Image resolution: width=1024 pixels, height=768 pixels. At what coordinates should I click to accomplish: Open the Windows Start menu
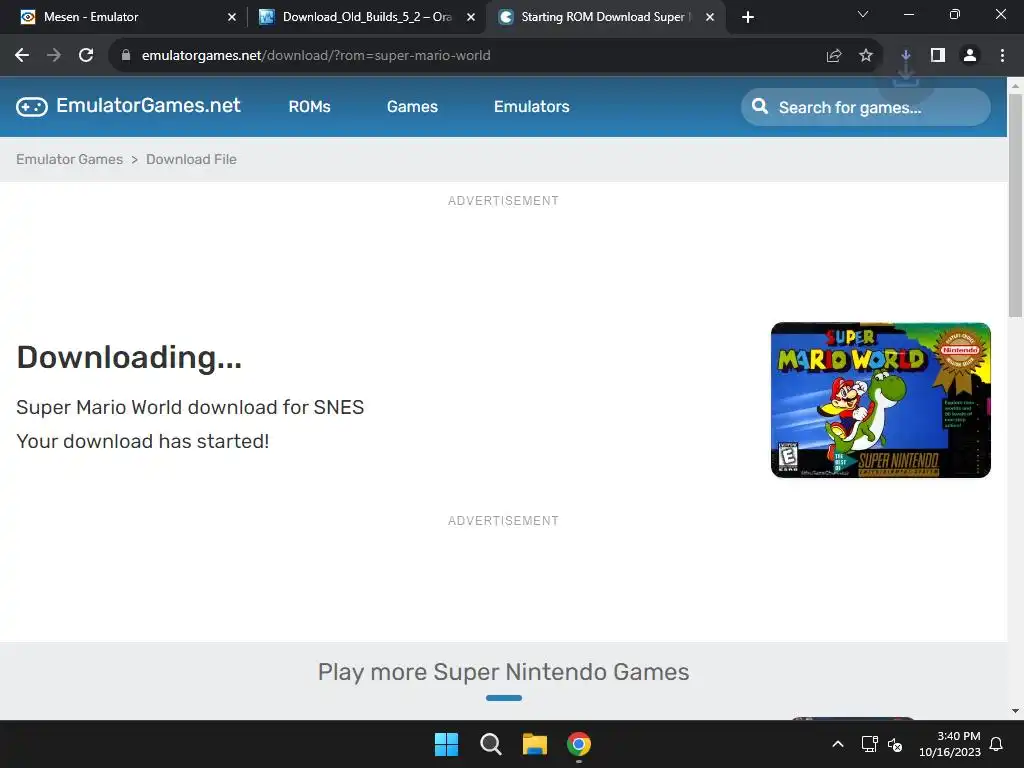[x=447, y=744]
